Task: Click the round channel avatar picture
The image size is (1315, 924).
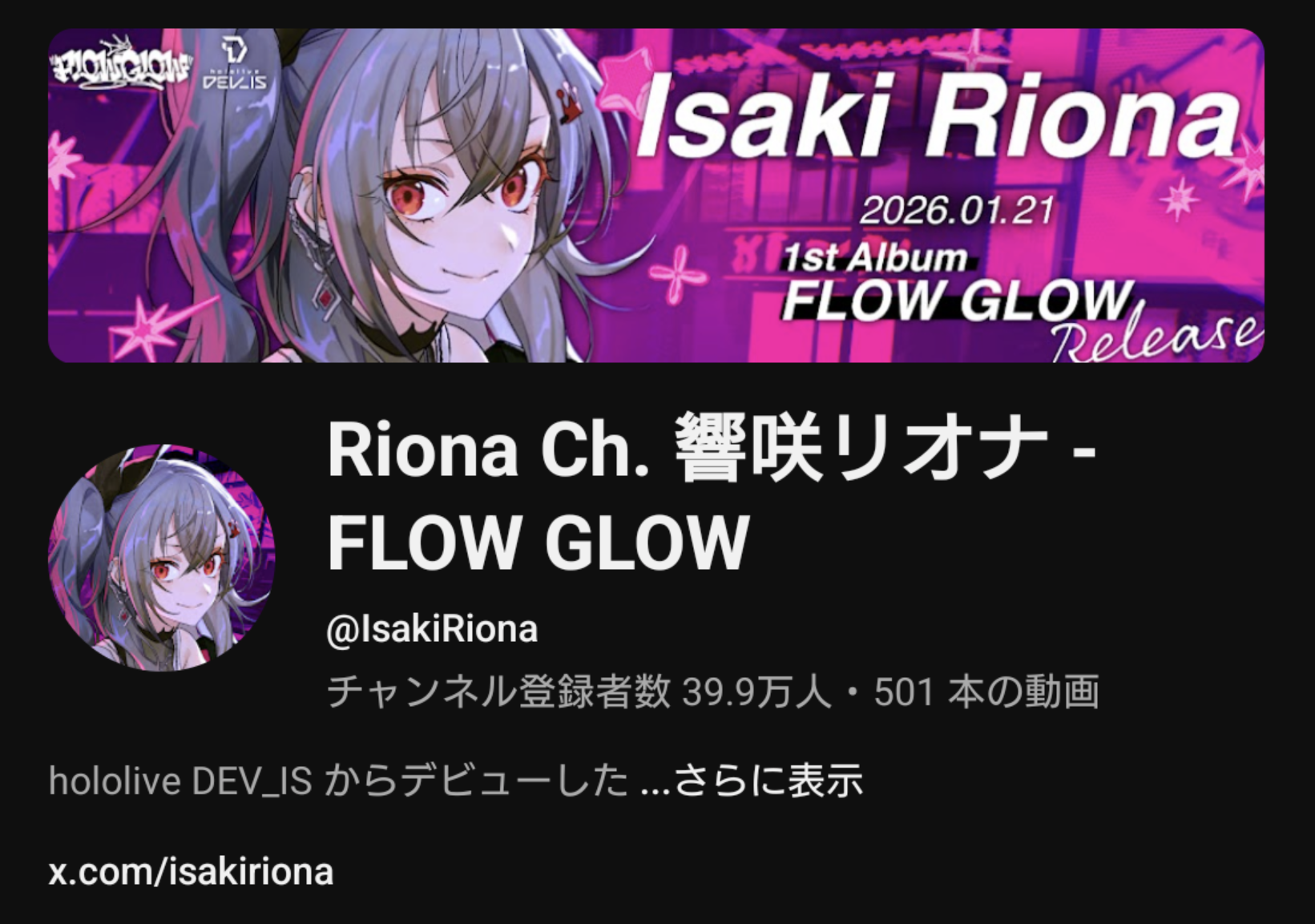Action: coord(162,558)
